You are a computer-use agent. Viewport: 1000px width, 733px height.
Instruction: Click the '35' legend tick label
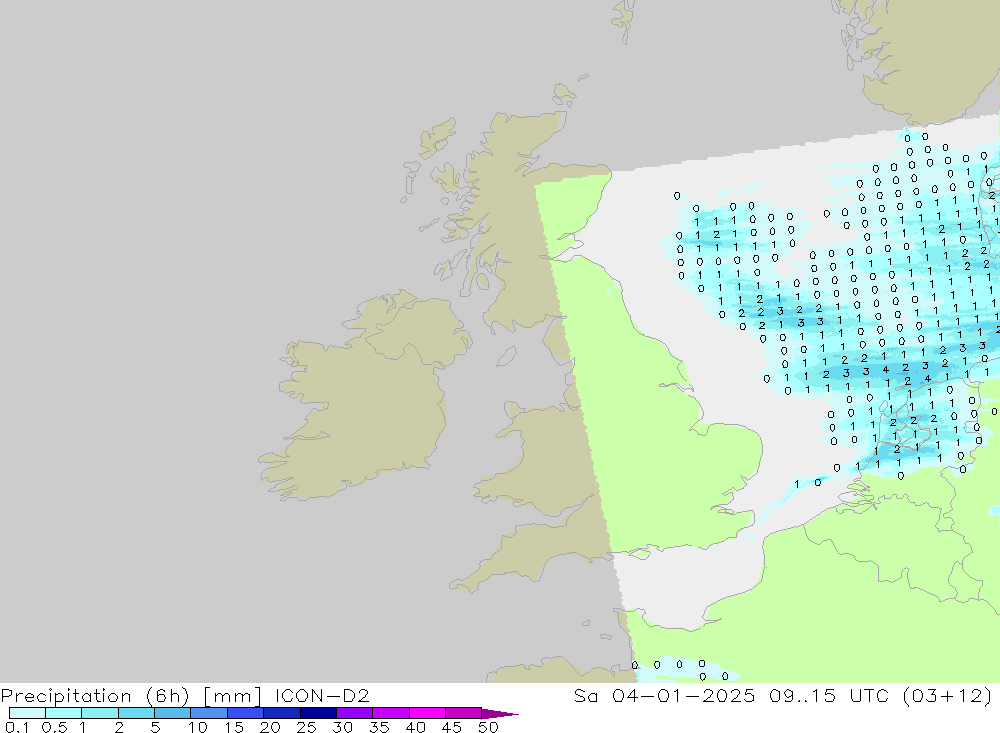pyautogui.click(x=379, y=727)
